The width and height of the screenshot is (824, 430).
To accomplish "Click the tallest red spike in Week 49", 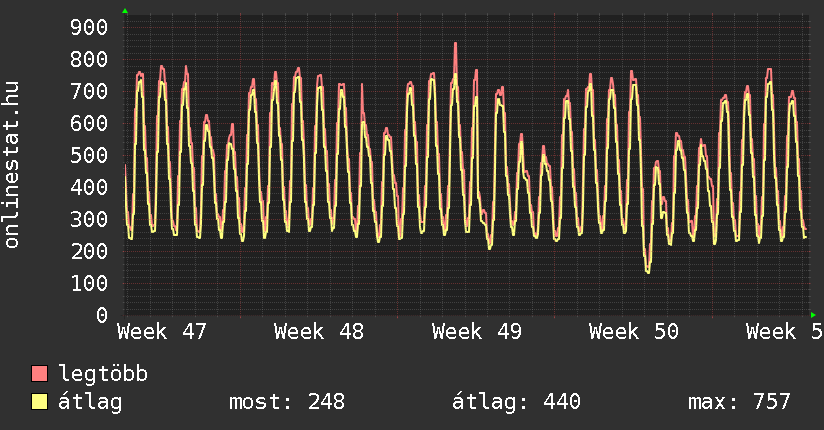I will (x=455, y=45).
